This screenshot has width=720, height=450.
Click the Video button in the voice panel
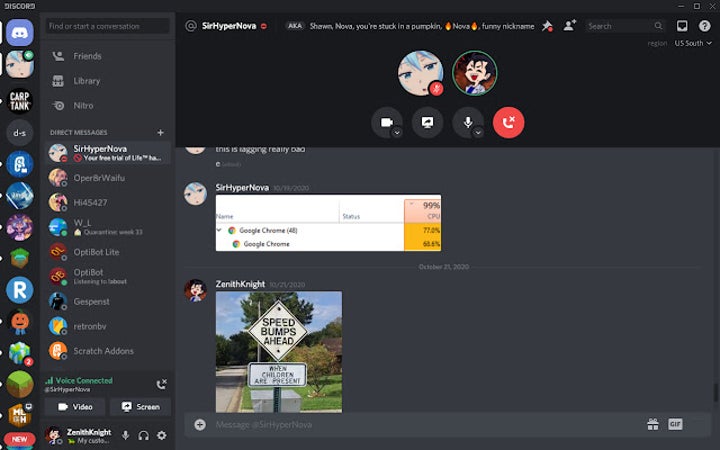pos(75,407)
